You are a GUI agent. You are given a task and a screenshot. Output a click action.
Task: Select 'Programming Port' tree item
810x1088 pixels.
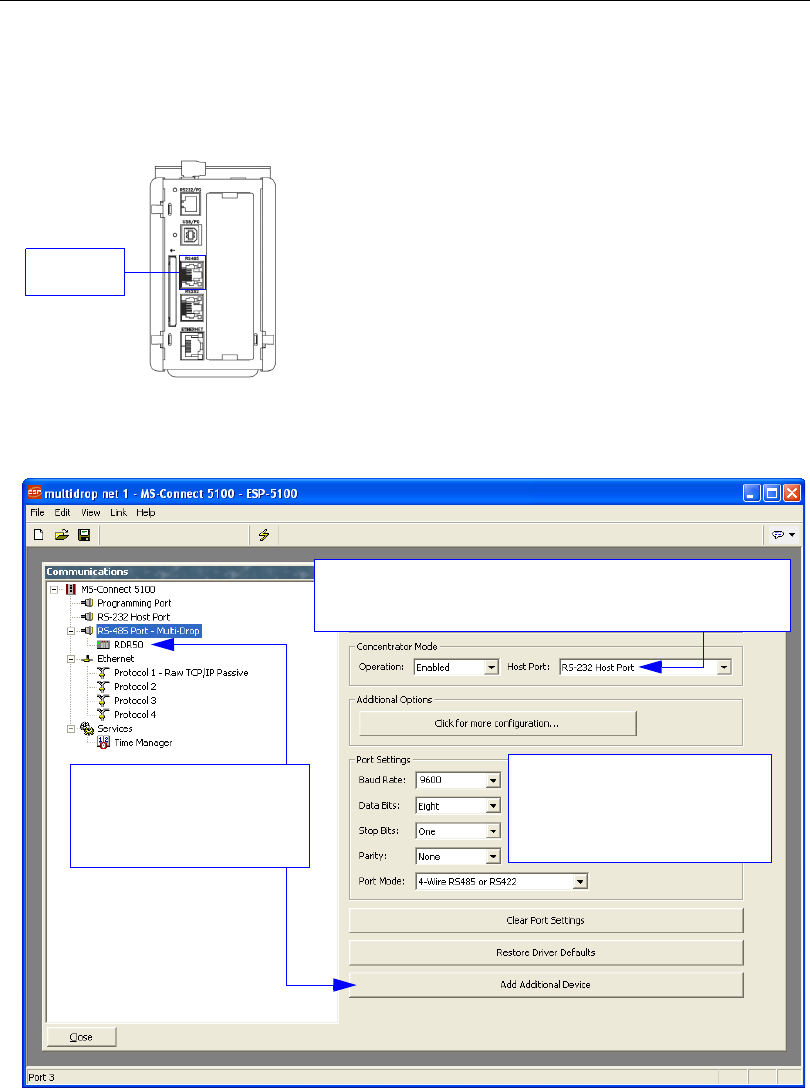[x=134, y=603]
